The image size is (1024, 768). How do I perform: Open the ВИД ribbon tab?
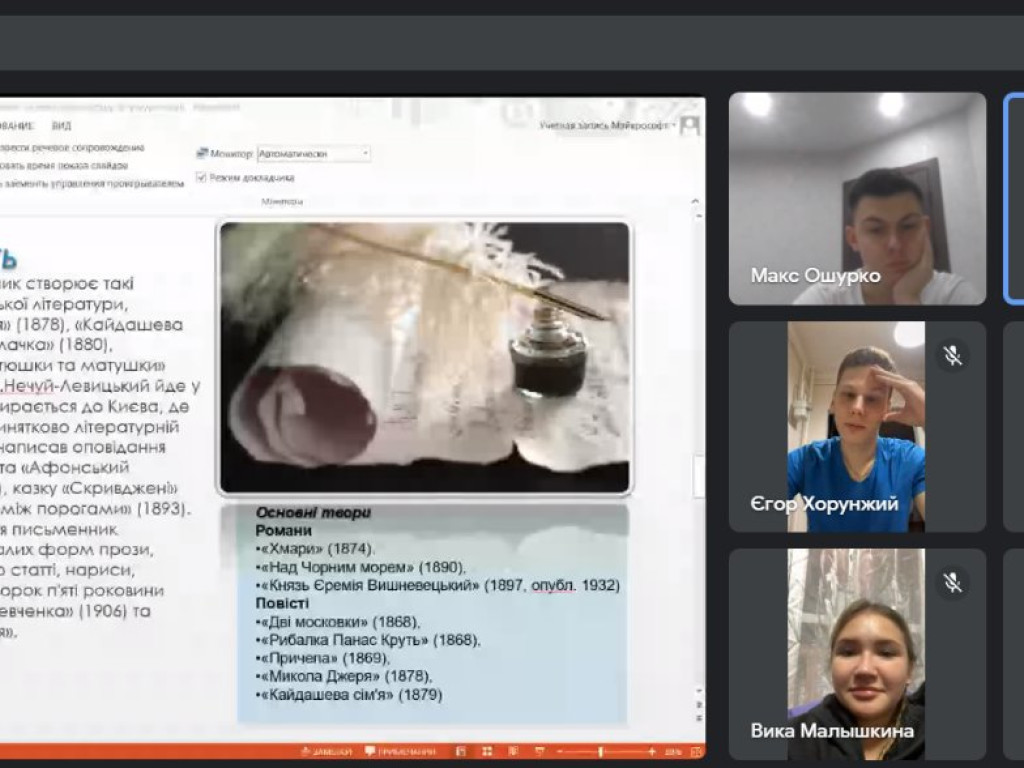pyautogui.click(x=61, y=126)
